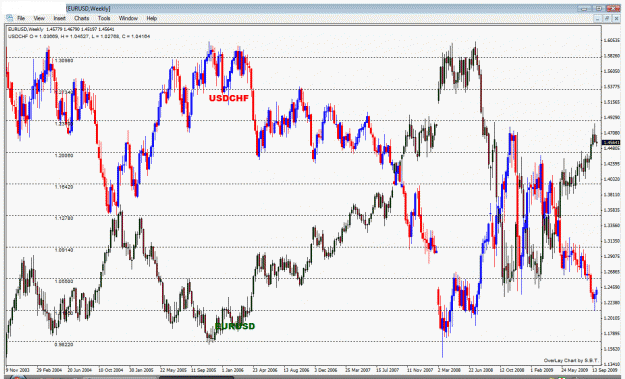Image resolution: width=625 pixels, height=379 pixels.
Task: Click the 9 Nov 2003 date label
Action: (18, 370)
